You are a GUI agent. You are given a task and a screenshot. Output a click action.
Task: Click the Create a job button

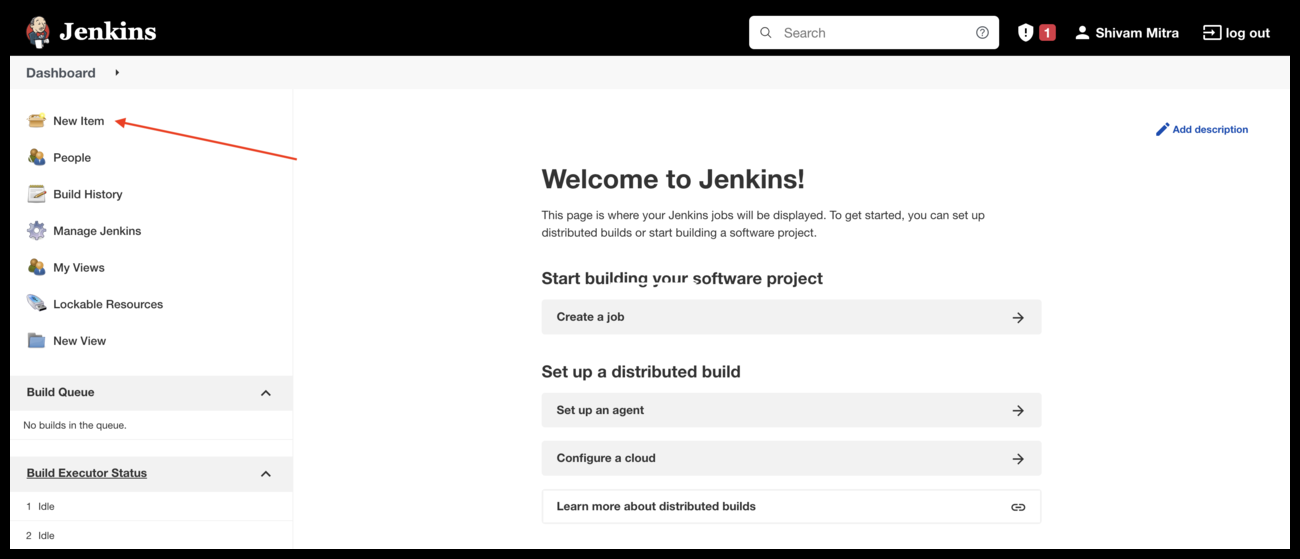click(x=791, y=317)
